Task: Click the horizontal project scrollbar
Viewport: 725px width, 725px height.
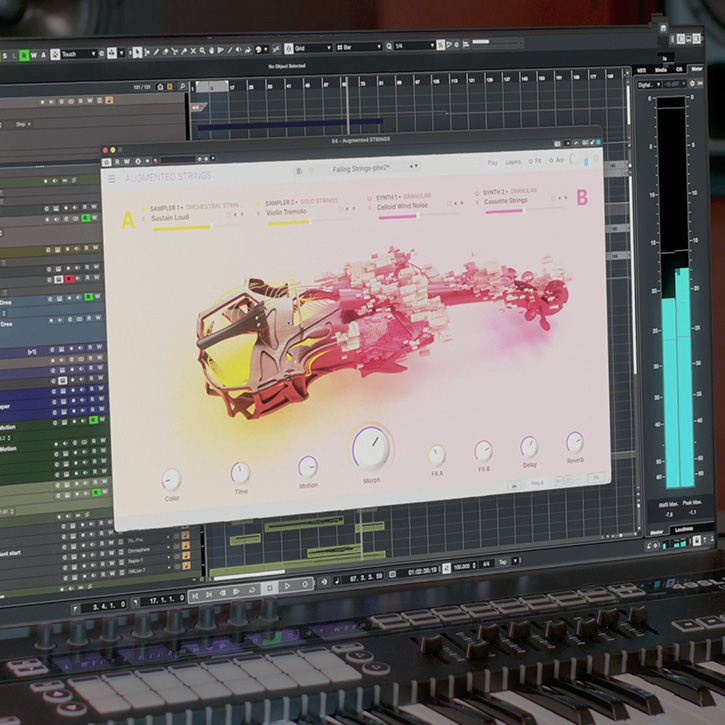Action: coord(249,577)
